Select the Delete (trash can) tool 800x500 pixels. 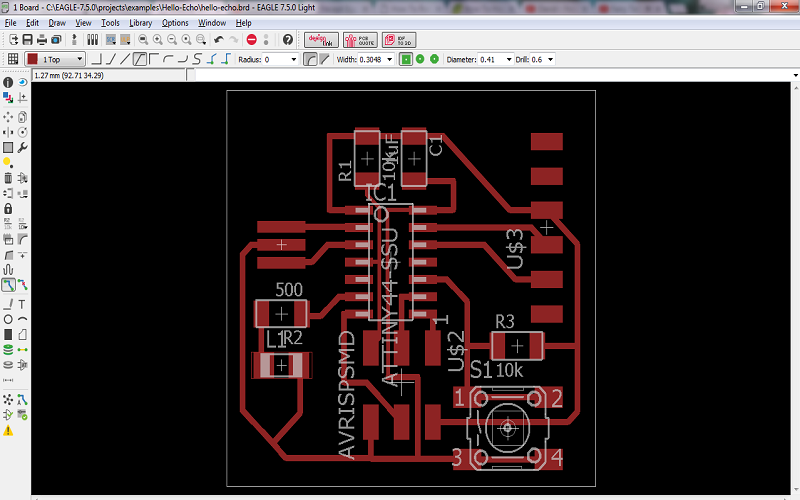click(x=8, y=178)
